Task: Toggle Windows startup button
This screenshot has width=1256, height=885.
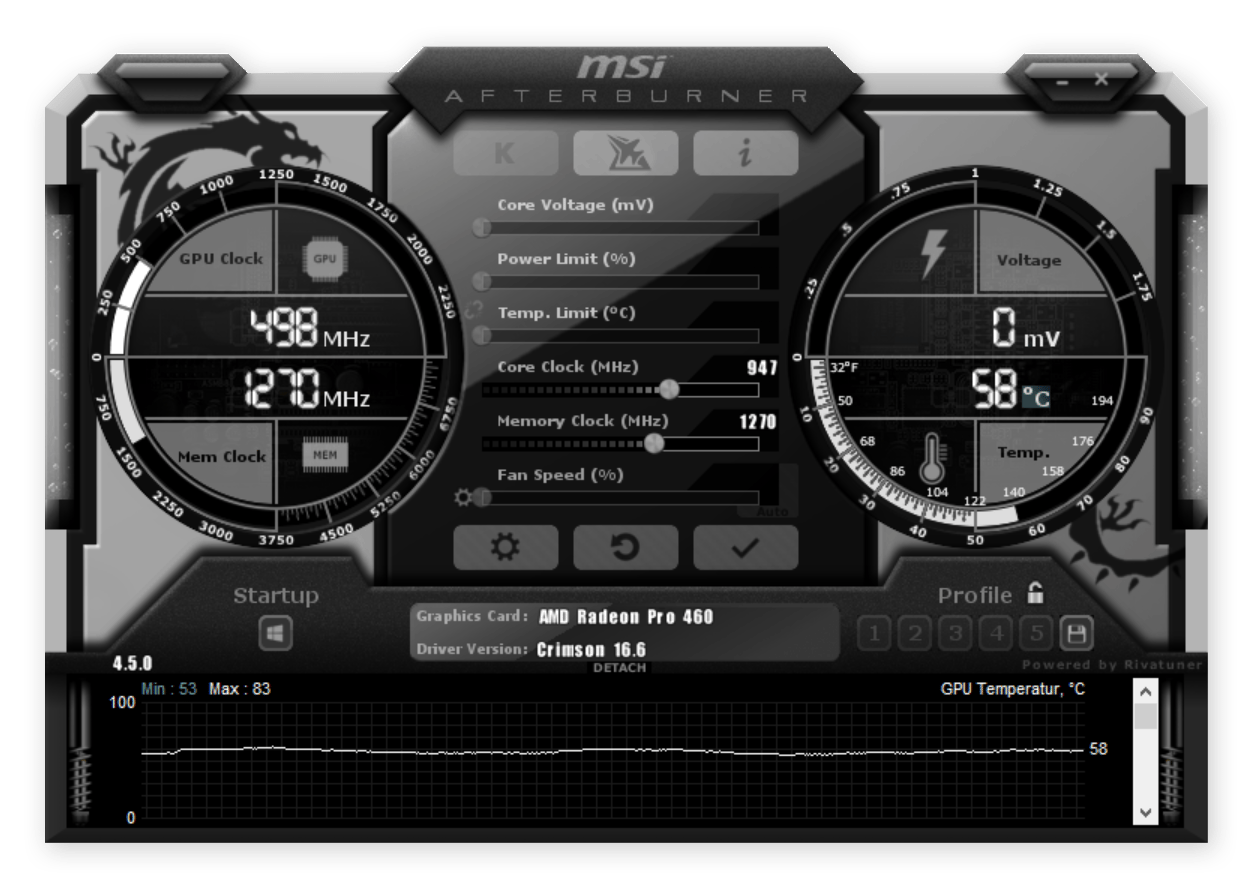Action: pos(276,633)
